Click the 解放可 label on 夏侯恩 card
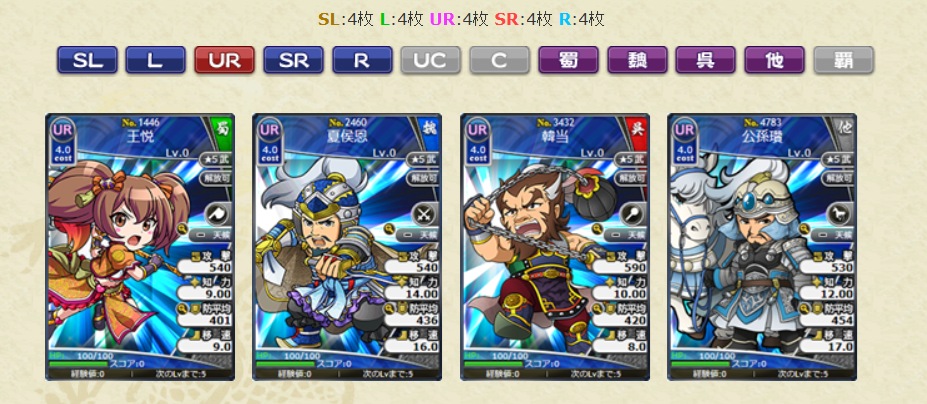 pyautogui.click(x=423, y=177)
